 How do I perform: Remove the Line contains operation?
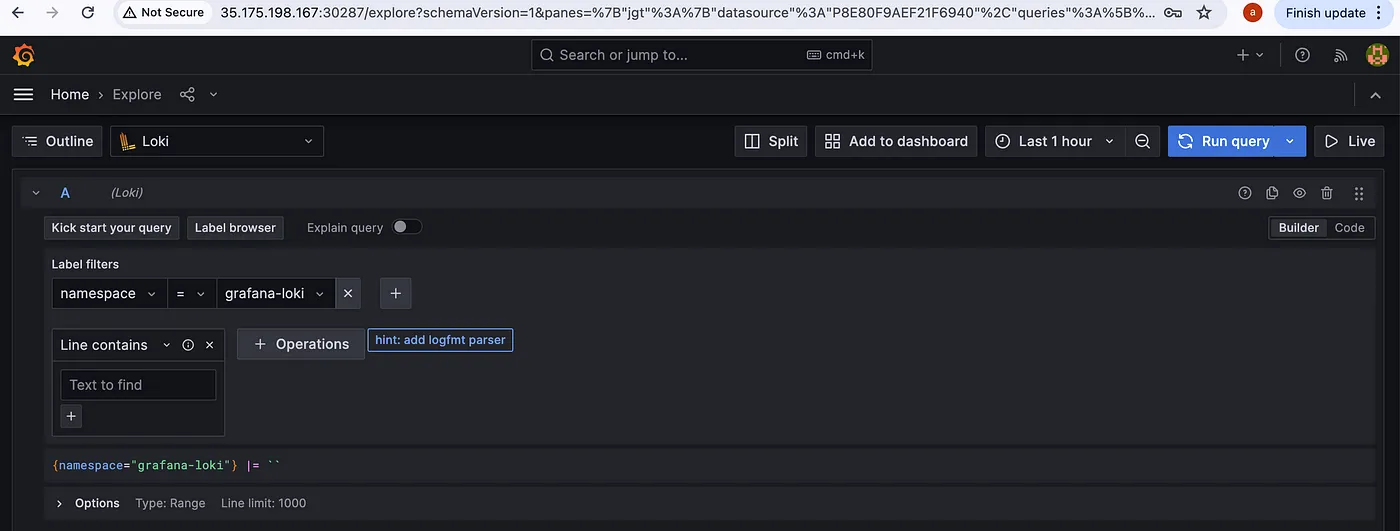(x=210, y=345)
